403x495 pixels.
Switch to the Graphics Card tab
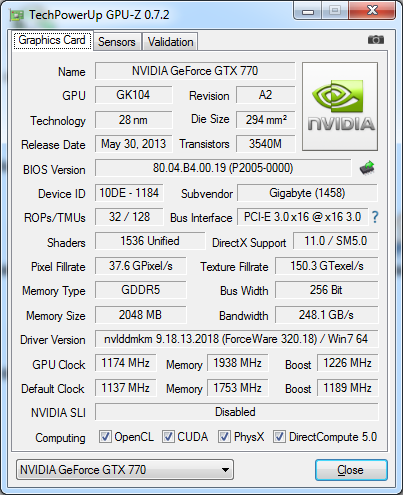point(52,41)
